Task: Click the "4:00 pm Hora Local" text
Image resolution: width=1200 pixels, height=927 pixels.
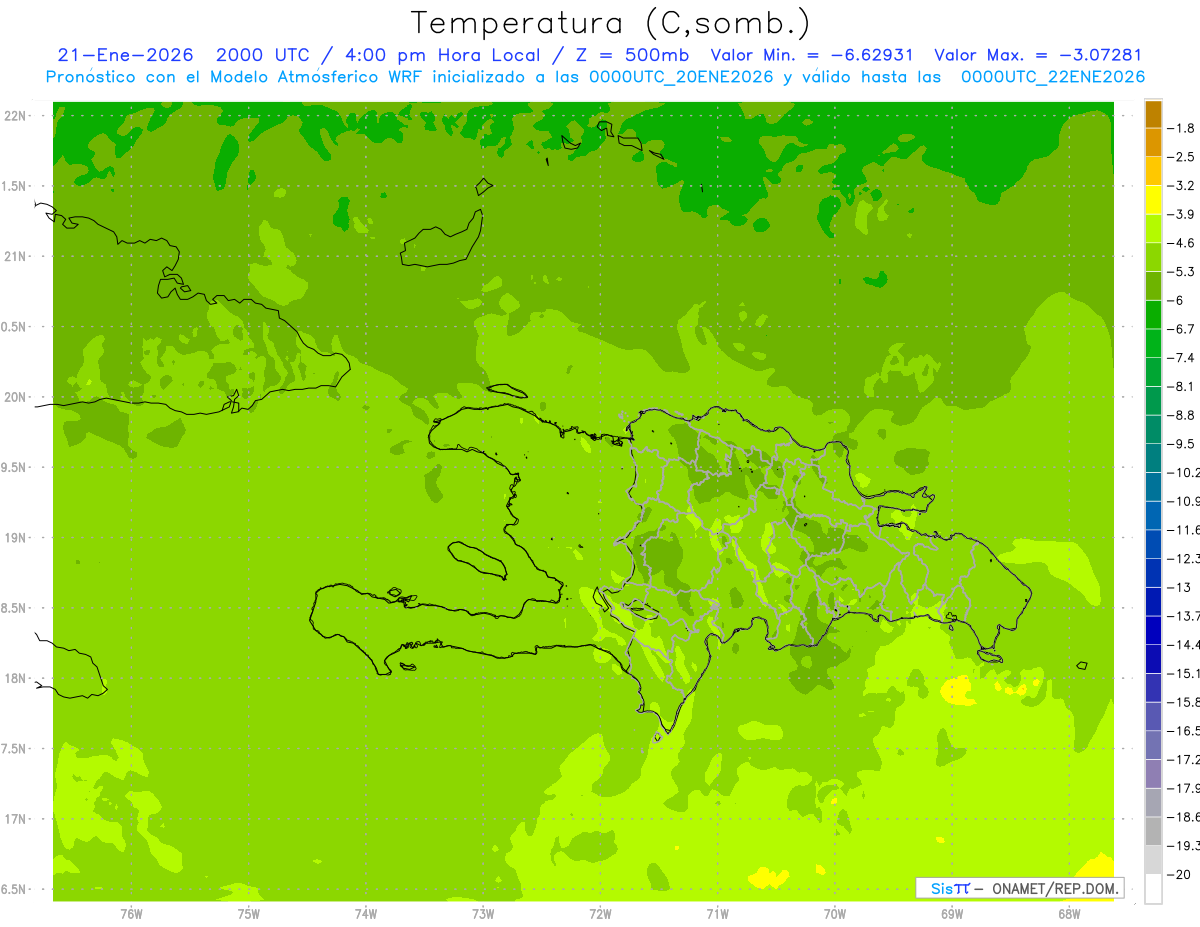Action: pos(443,55)
